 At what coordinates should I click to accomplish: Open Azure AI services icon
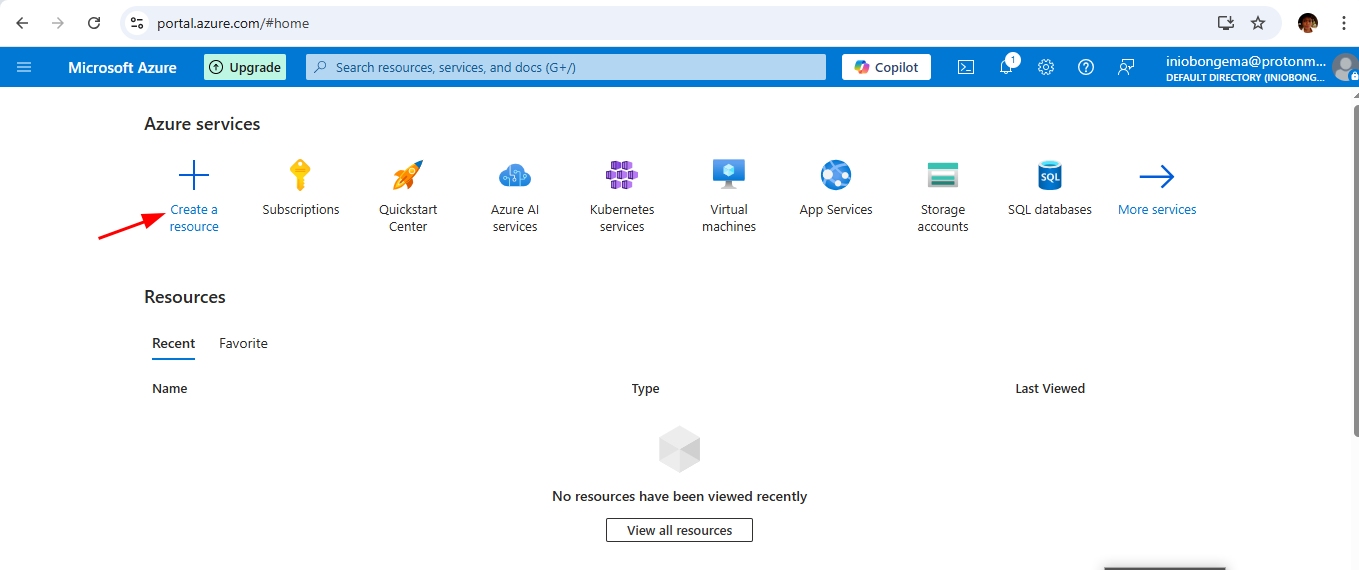point(515,176)
